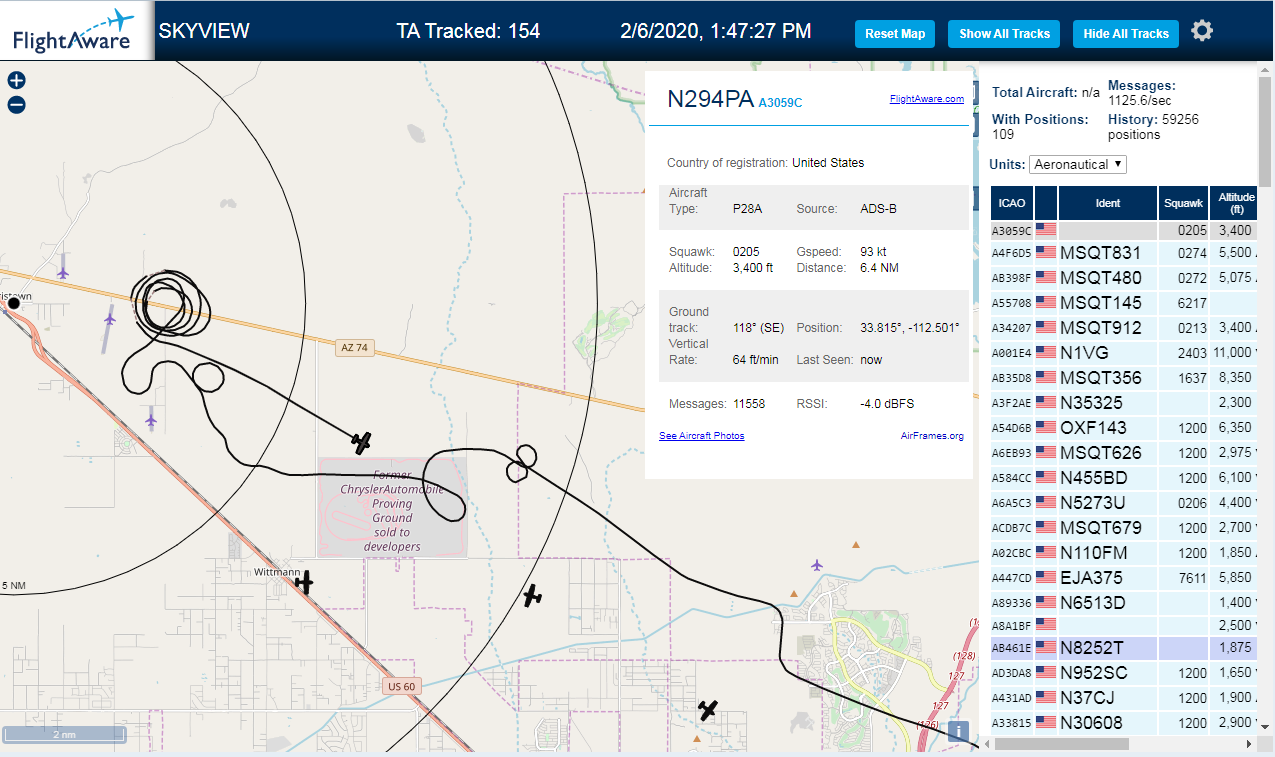Select the highlighted N8252T row

1123,648
